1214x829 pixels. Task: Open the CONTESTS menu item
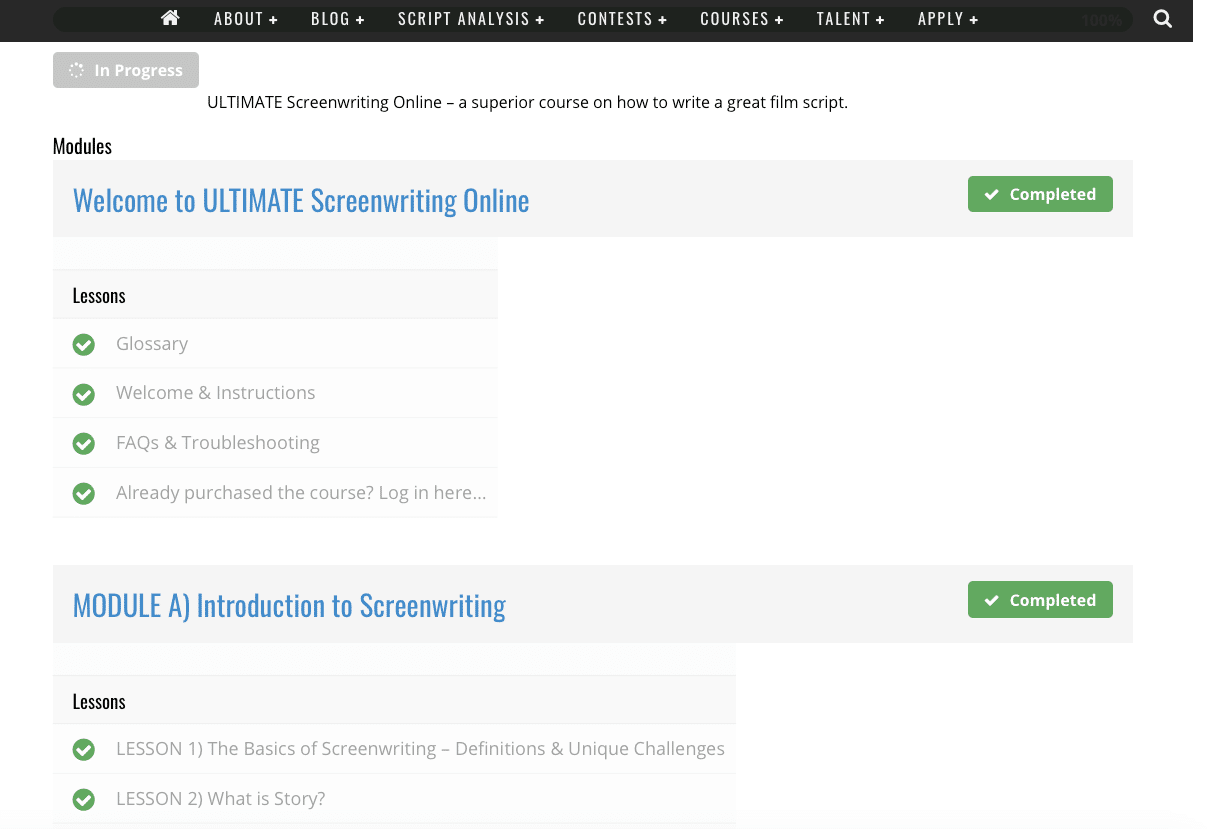point(622,19)
